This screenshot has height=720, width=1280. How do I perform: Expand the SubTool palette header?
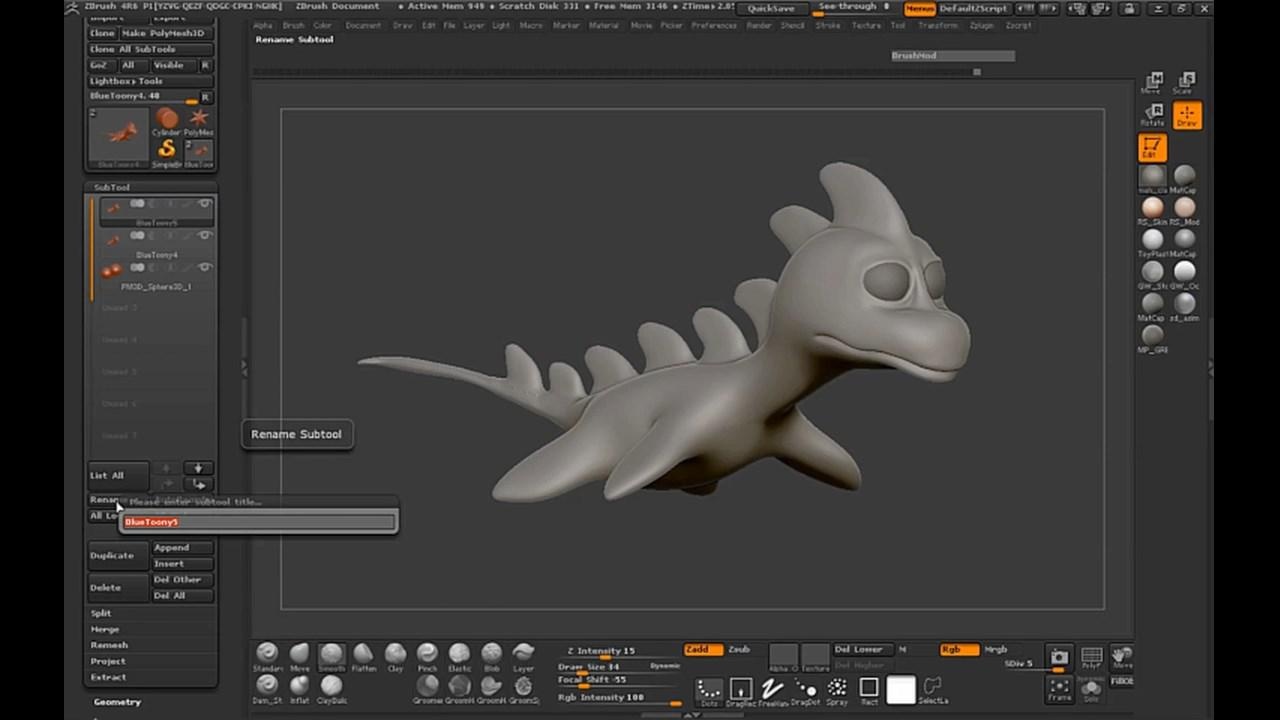point(112,187)
